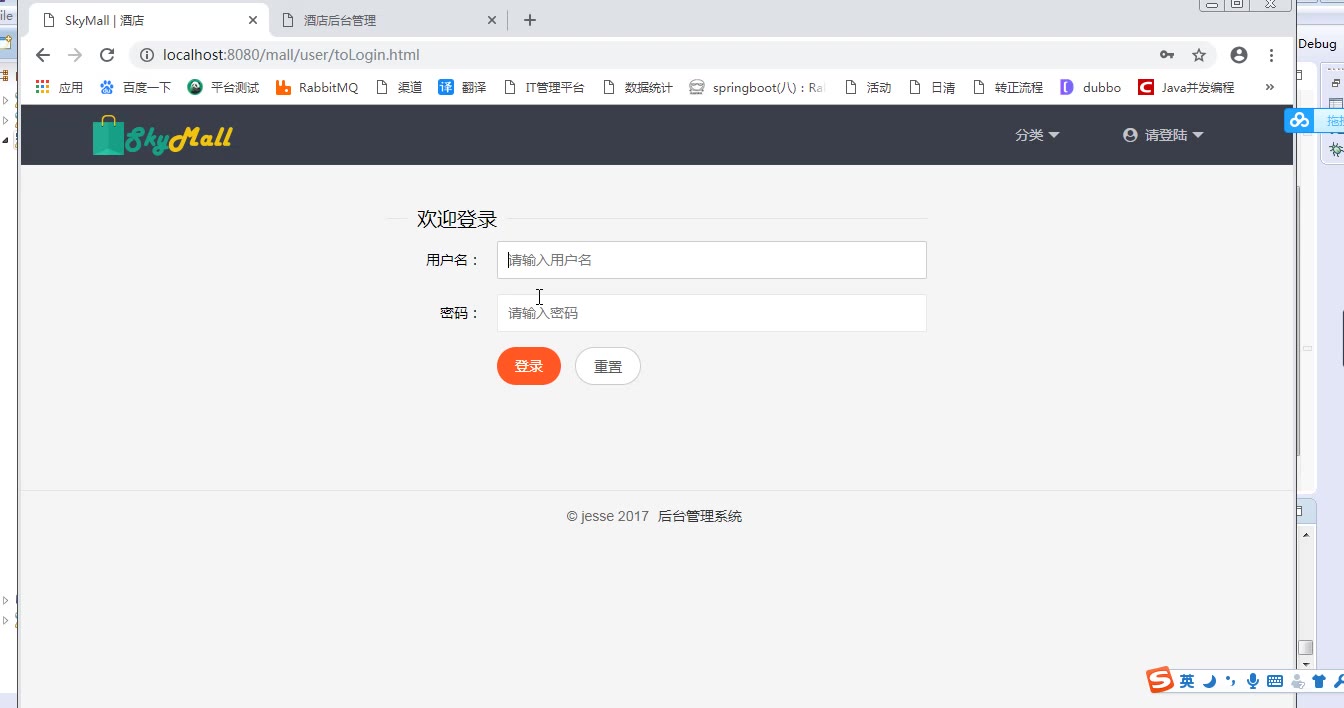Screen dimensions: 1344x708
Task: Show more bookmarks via overflow chevron
Action: pyautogui.click(x=1269, y=87)
